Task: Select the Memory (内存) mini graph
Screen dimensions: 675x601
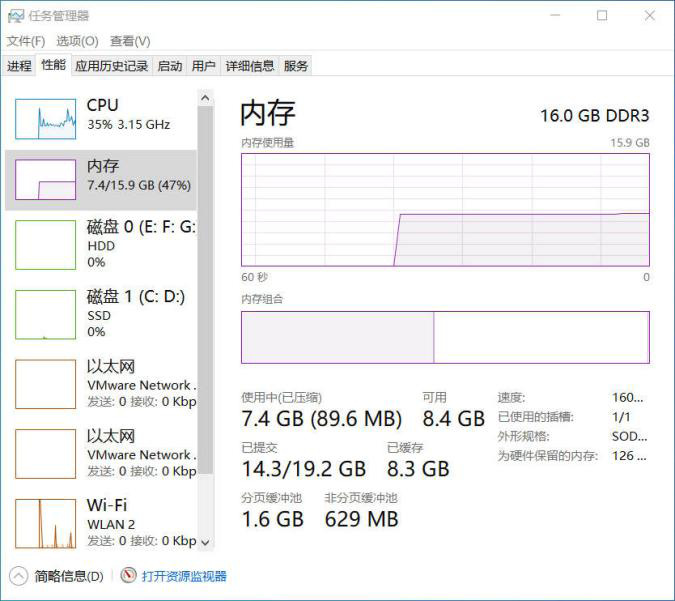Action: 45,179
